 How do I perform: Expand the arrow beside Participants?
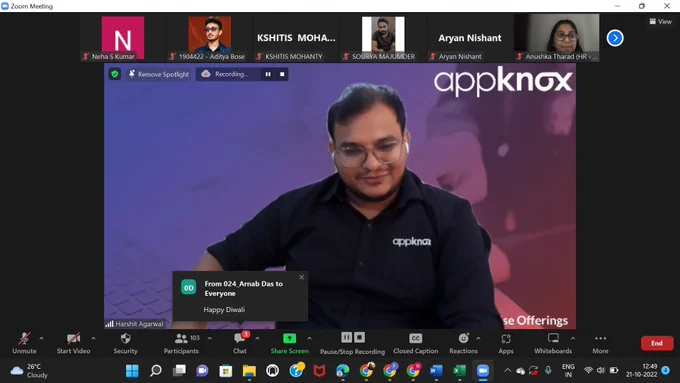(209, 338)
